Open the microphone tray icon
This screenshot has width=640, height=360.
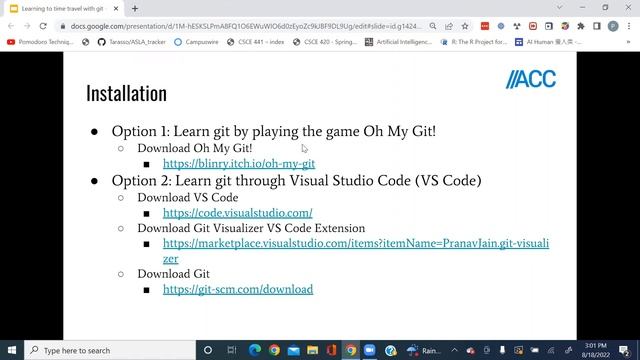tap(502, 350)
